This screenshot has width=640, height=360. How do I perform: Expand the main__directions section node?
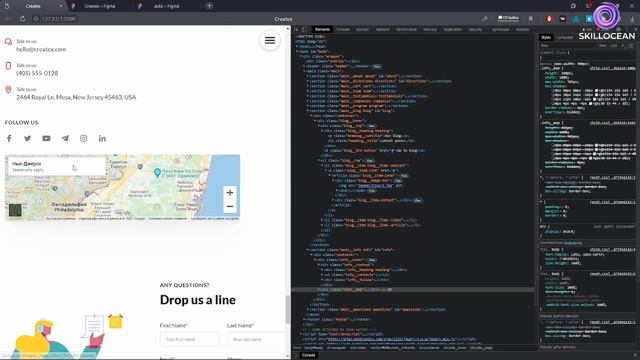click(308, 81)
